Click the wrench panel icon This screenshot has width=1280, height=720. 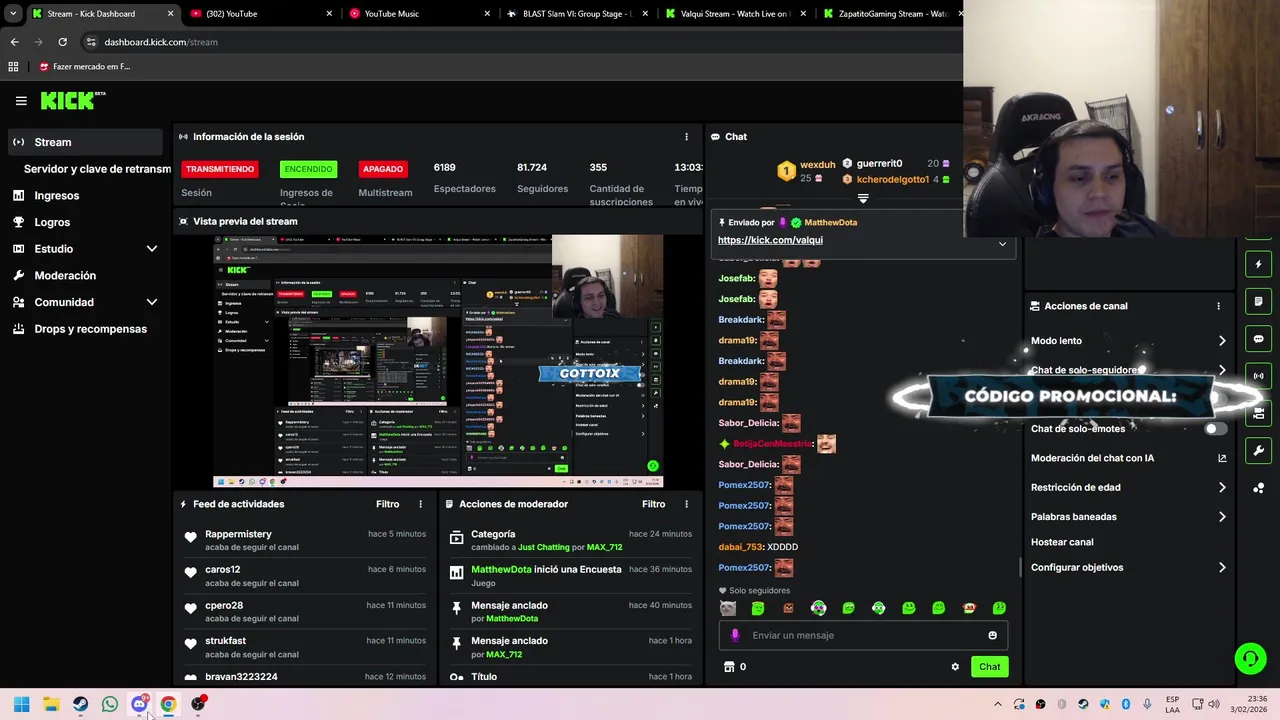[1258, 450]
